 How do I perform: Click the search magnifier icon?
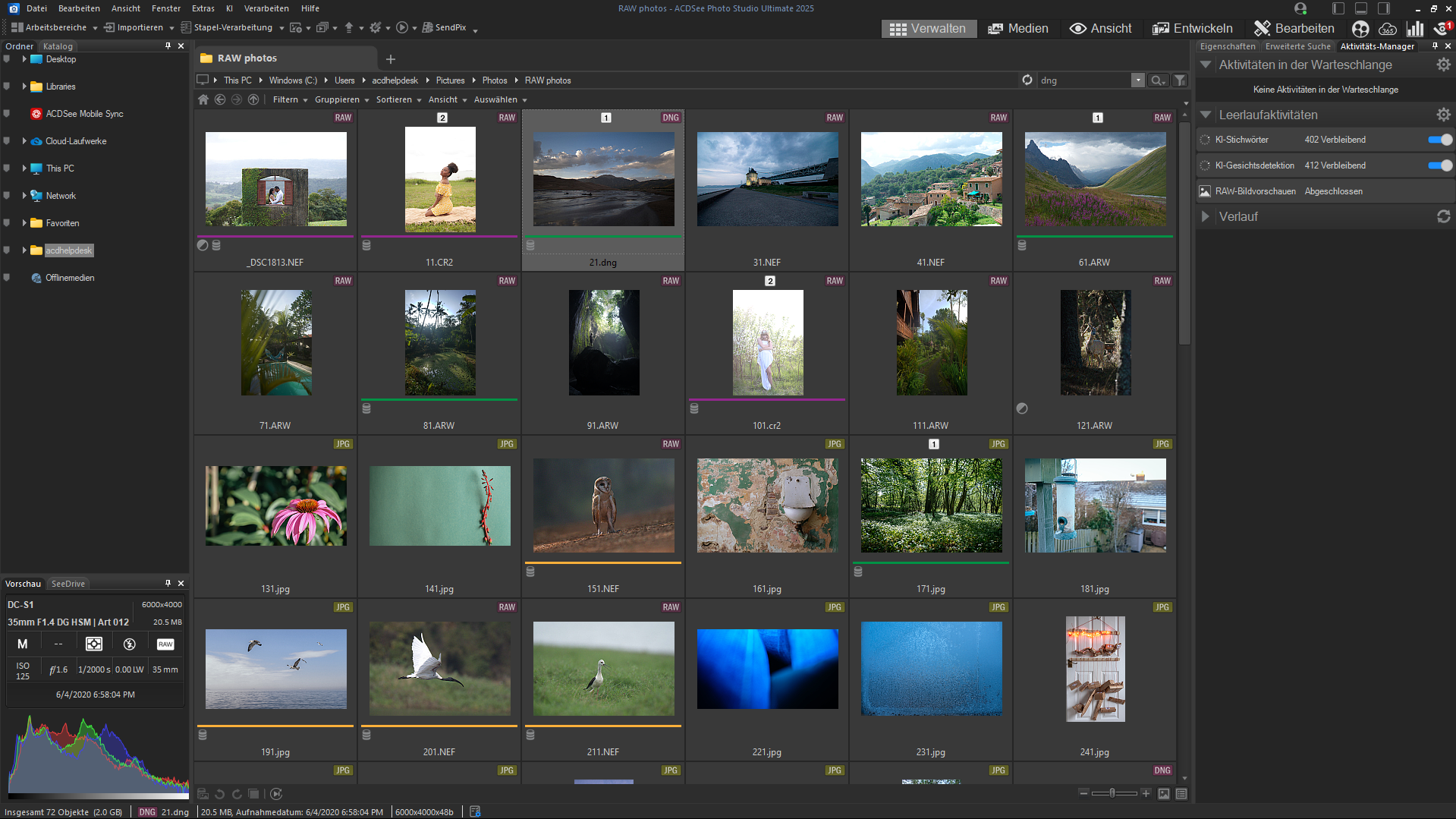pyautogui.click(x=1156, y=80)
